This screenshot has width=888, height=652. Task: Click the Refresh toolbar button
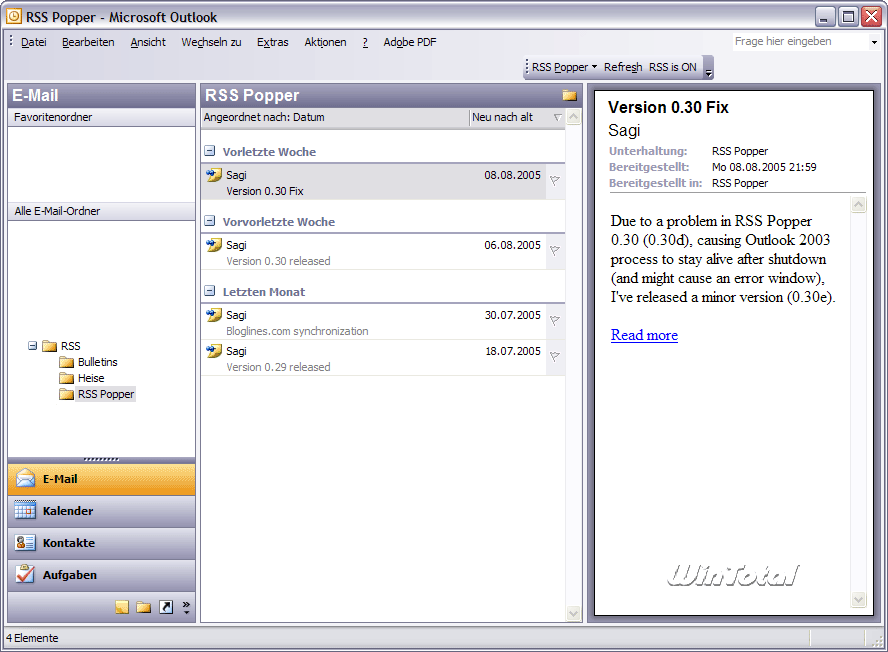tap(623, 67)
